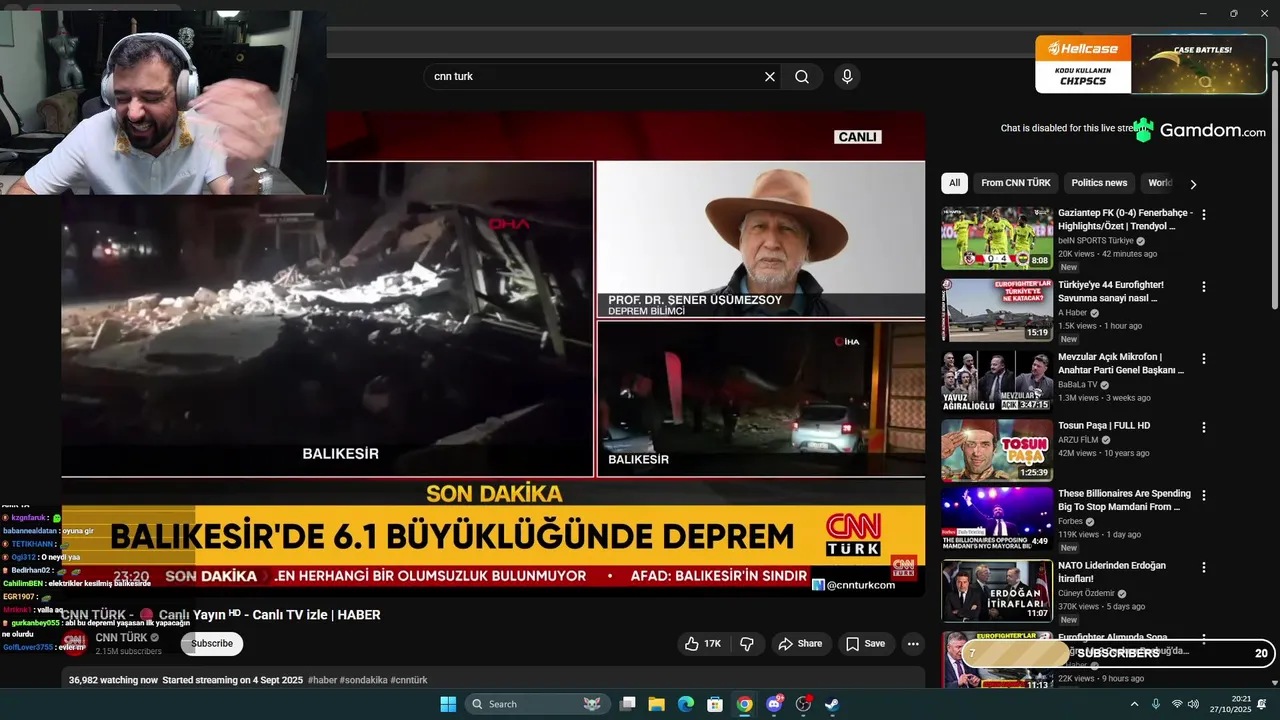Click the streamer webcam overlay
This screenshot has width=1280, height=720.
coord(164,102)
